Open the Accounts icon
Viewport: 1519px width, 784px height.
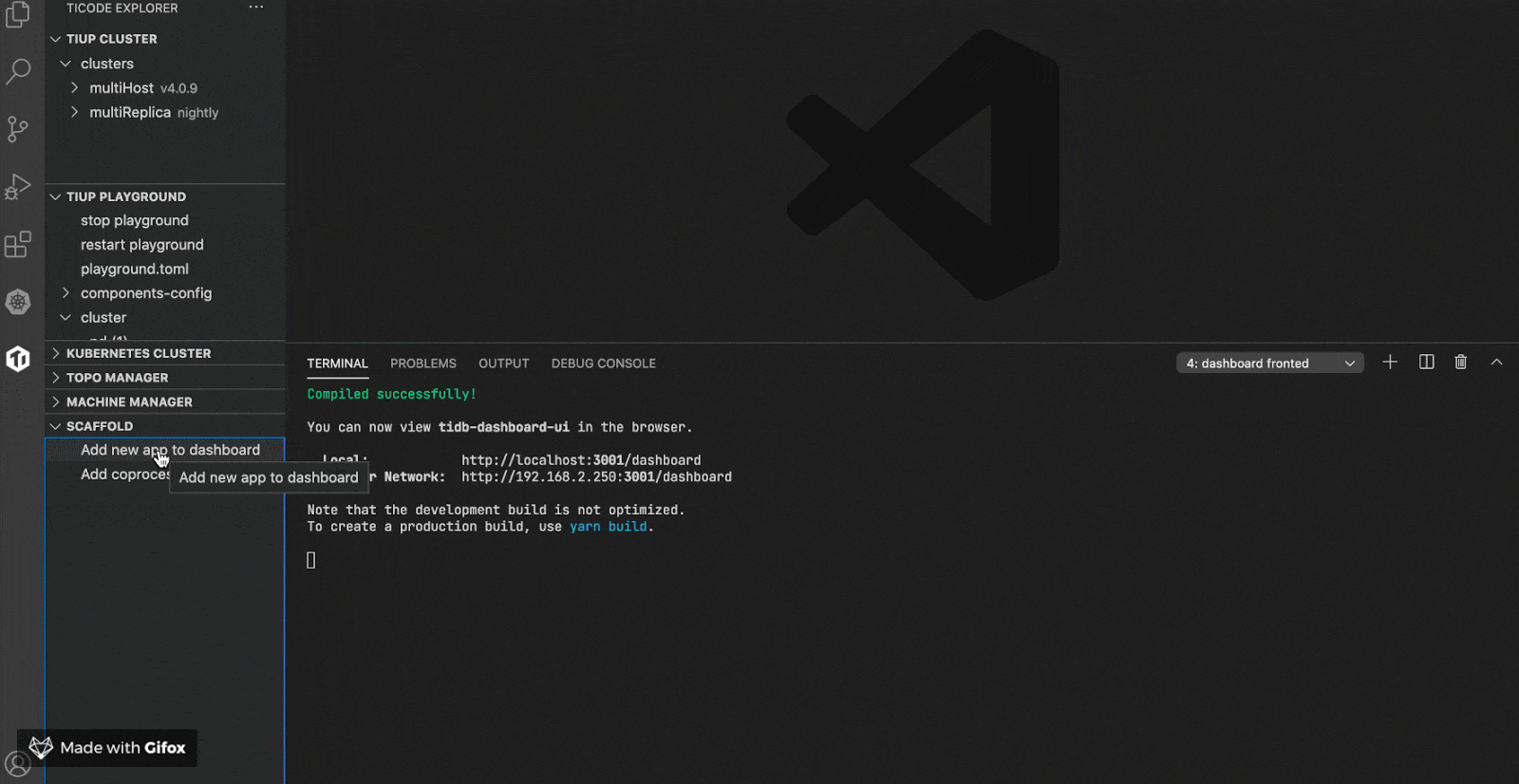click(x=18, y=764)
